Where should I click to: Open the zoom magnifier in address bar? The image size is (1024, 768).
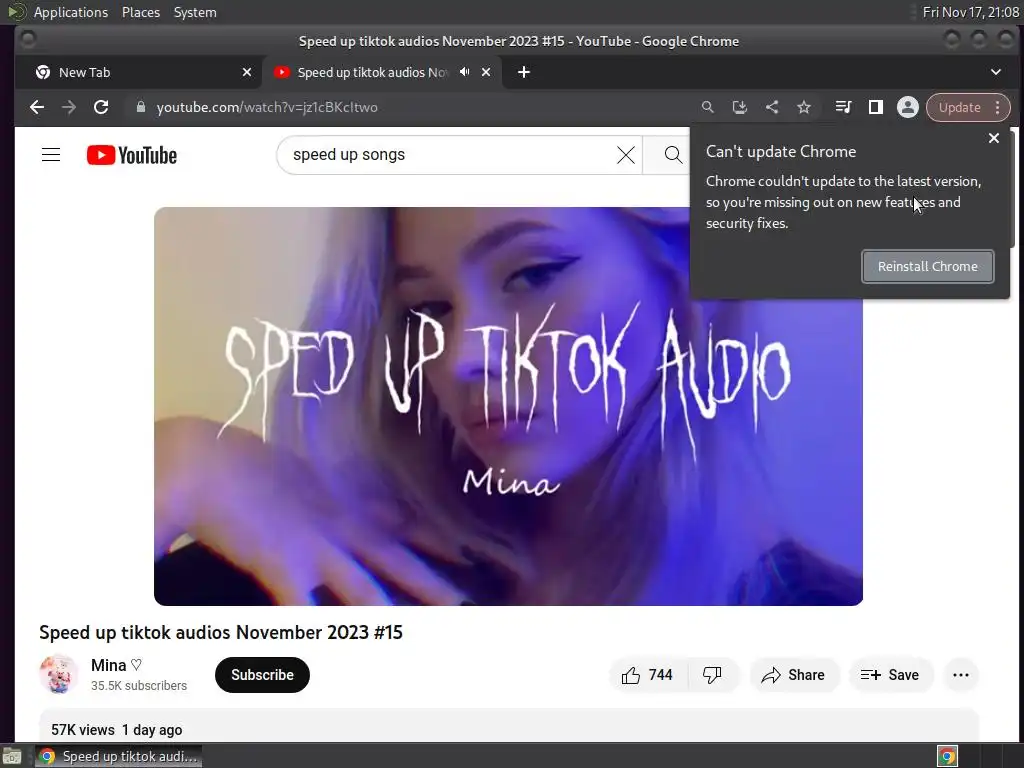(707, 107)
